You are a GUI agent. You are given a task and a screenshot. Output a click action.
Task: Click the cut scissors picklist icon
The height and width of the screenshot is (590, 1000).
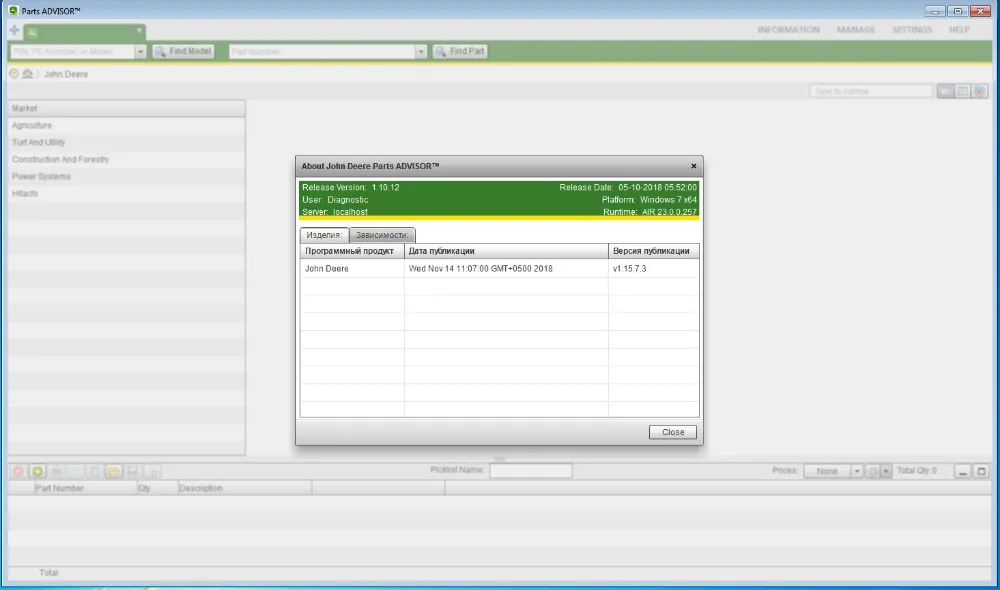(x=57, y=471)
